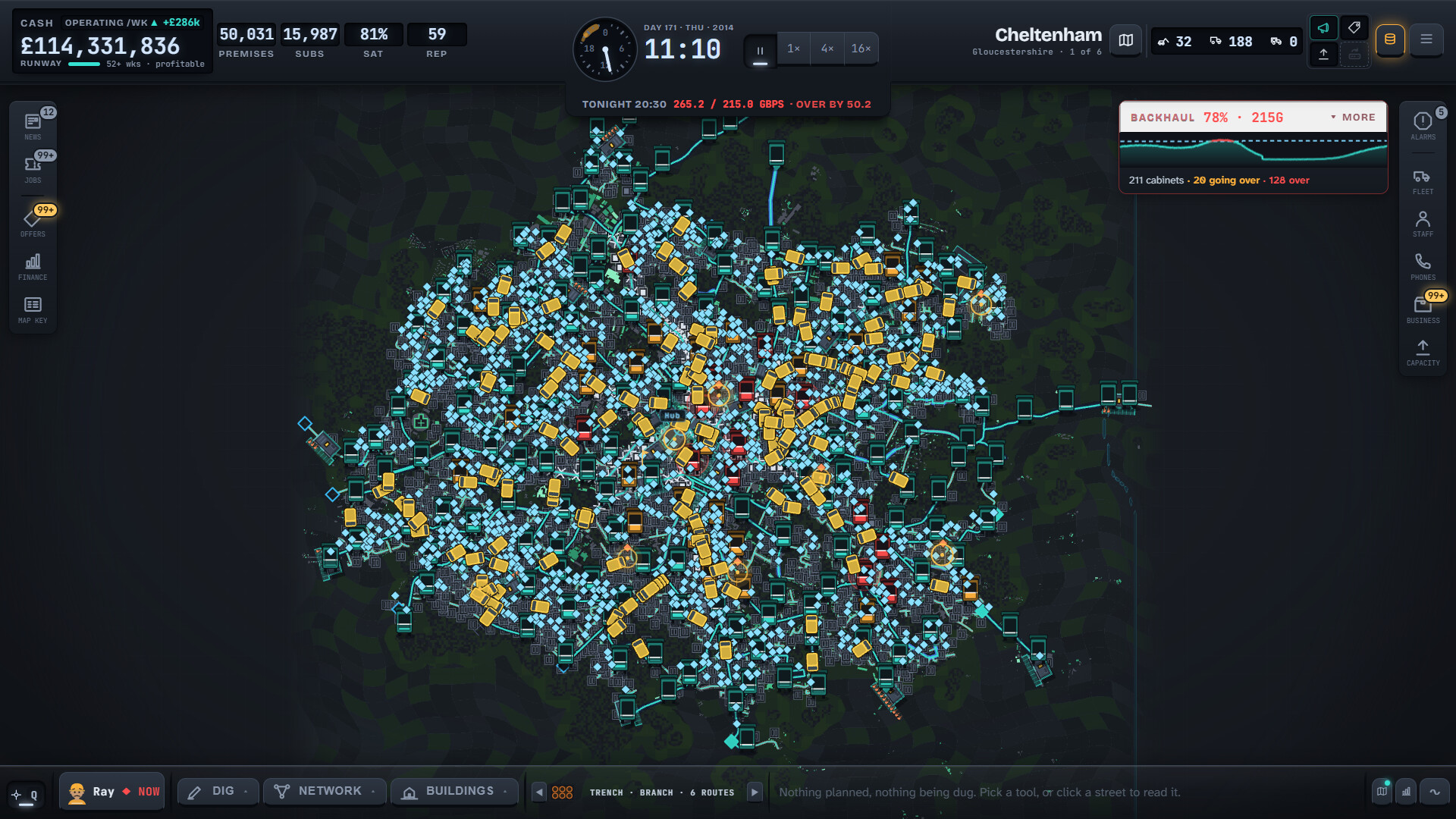The height and width of the screenshot is (819, 1456).
Task: Click the 211 cabinets status line
Action: (x=1219, y=180)
